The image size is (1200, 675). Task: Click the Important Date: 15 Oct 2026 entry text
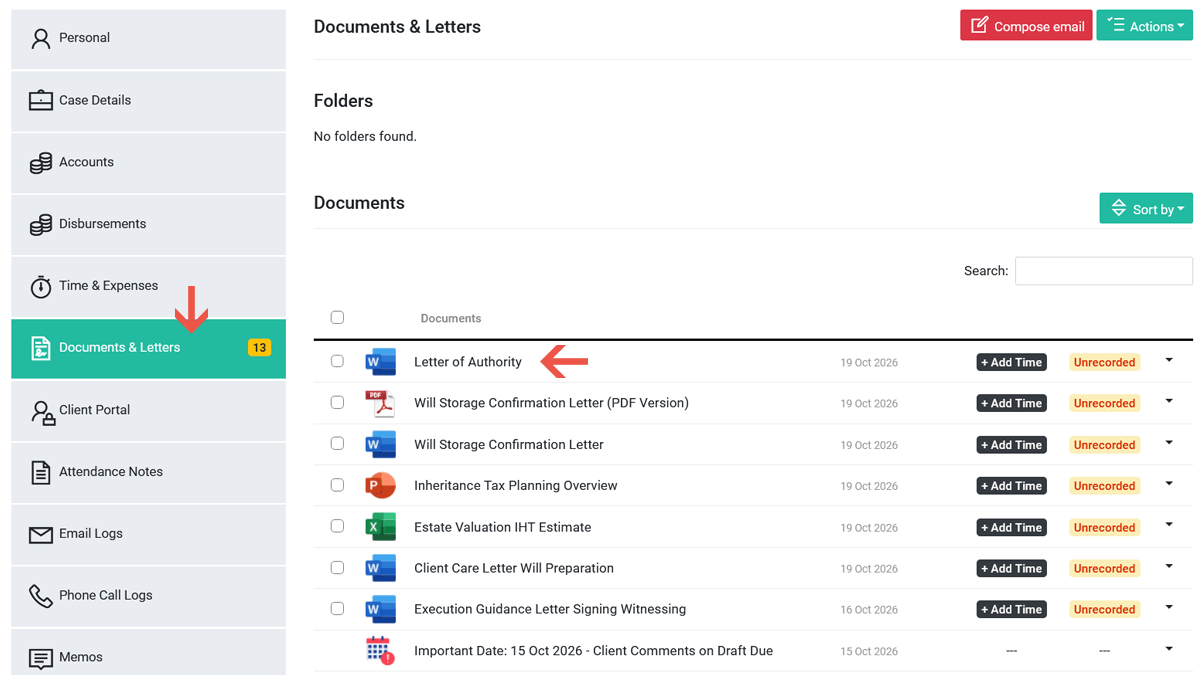[593, 650]
